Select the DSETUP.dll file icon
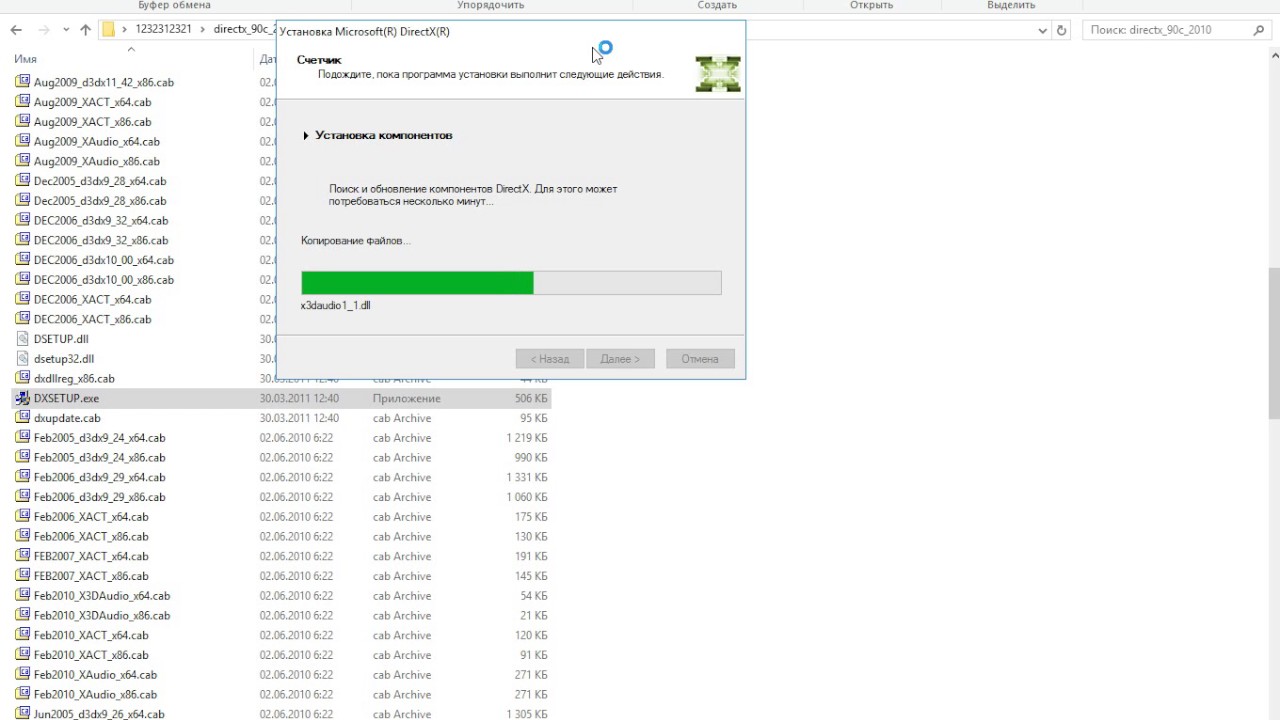Screen dimensions: 1280x720 (23, 339)
